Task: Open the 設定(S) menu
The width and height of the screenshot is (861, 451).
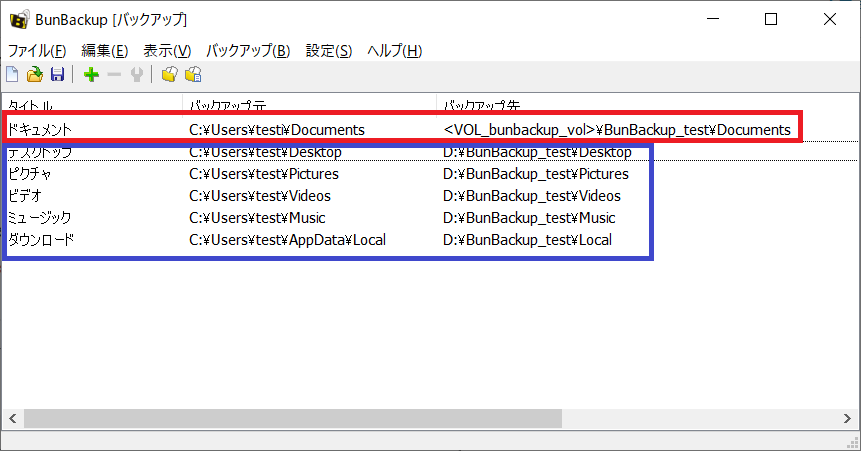Action: pyautogui.click(x=328, y=51)
